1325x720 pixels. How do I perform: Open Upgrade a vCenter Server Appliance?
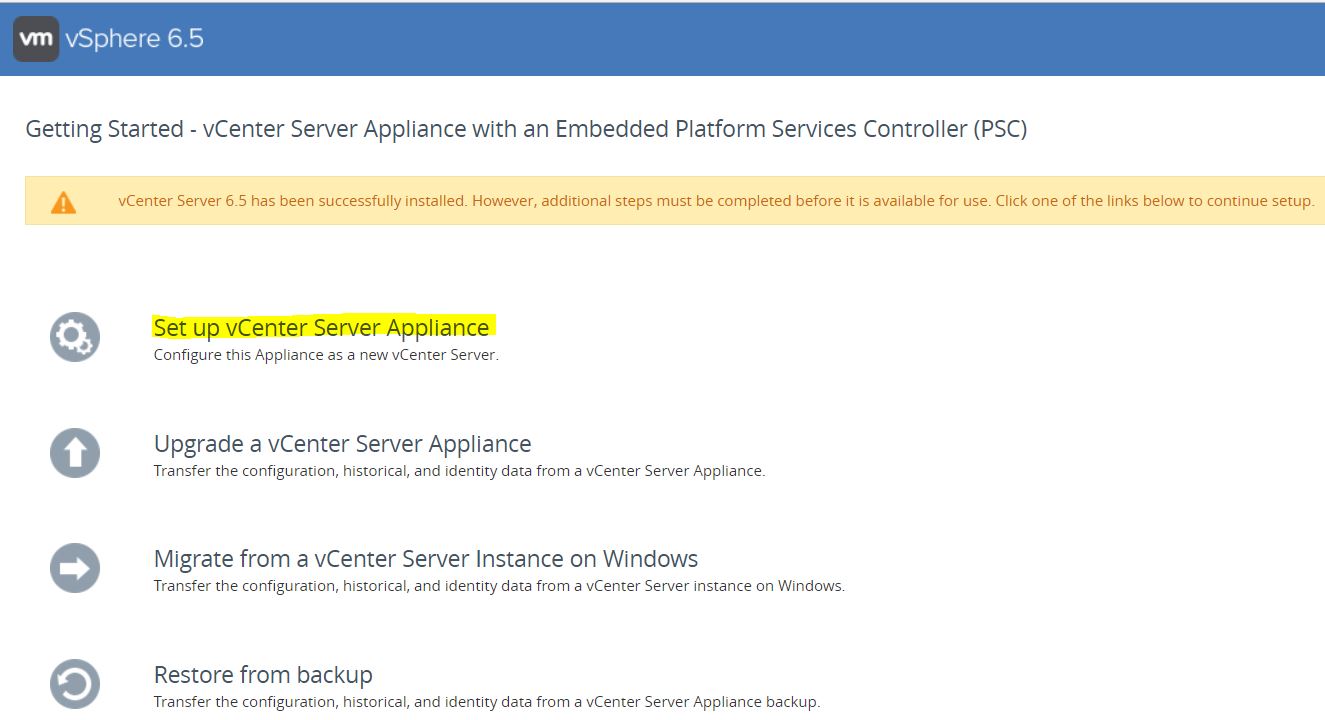click(x=342, y=444)
